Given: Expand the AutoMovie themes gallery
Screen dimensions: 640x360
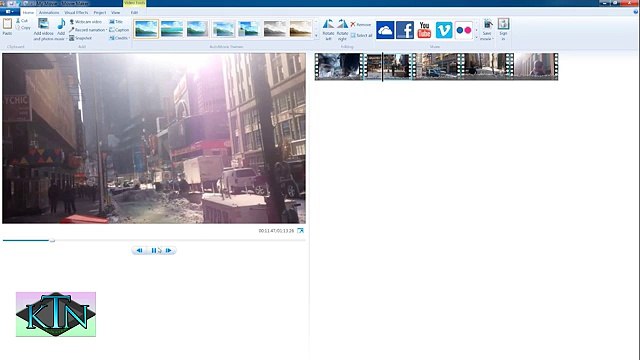Looking at the screenshot, I should [x=316, y=36].
